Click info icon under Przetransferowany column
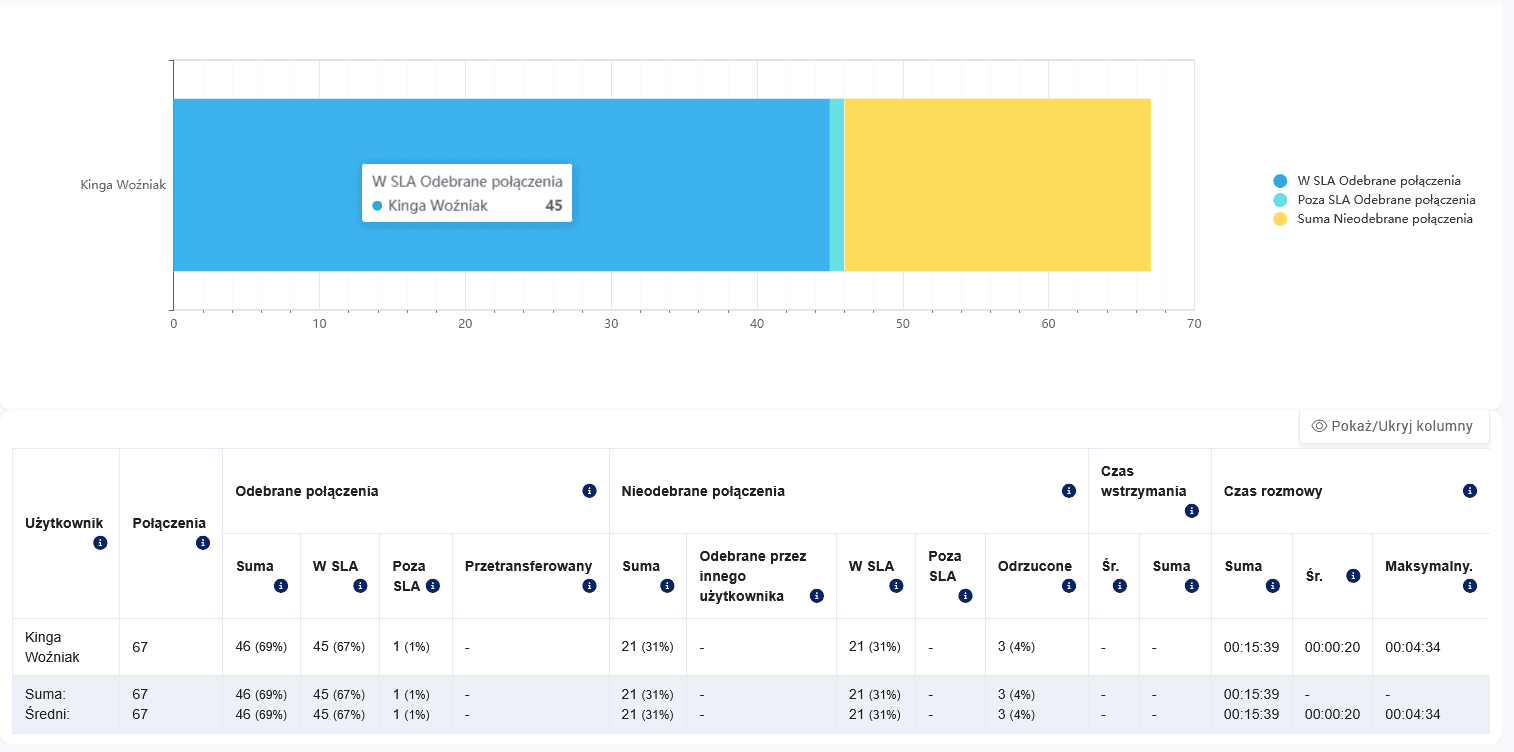This screenshot has height=752, width=1514. tap(589, 586)
